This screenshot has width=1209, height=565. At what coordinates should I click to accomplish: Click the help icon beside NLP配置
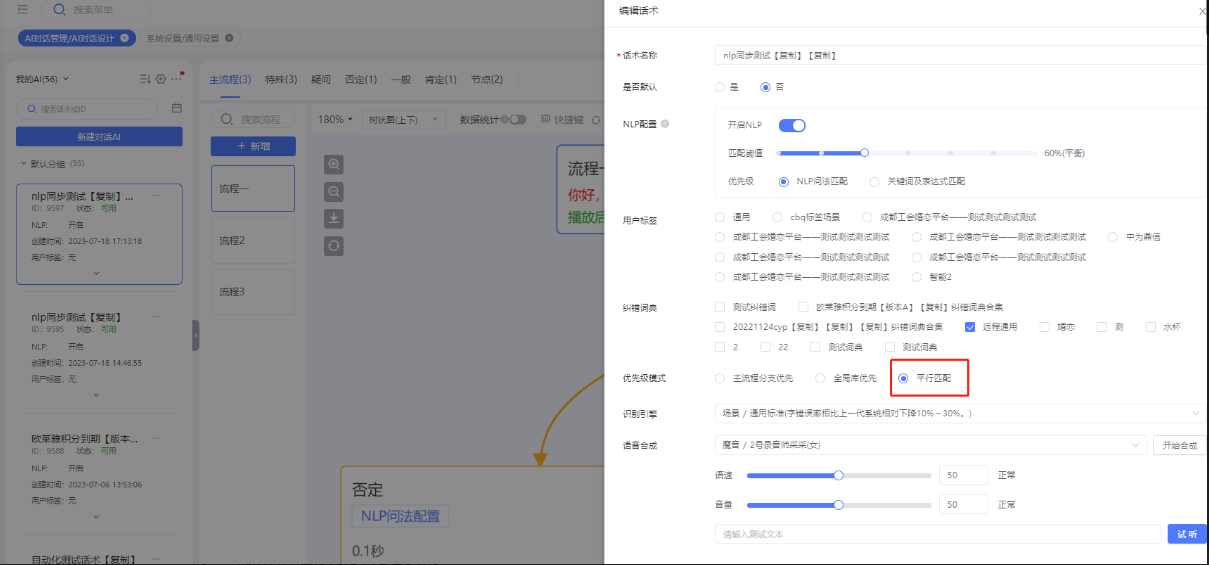[x=665, y=125]
